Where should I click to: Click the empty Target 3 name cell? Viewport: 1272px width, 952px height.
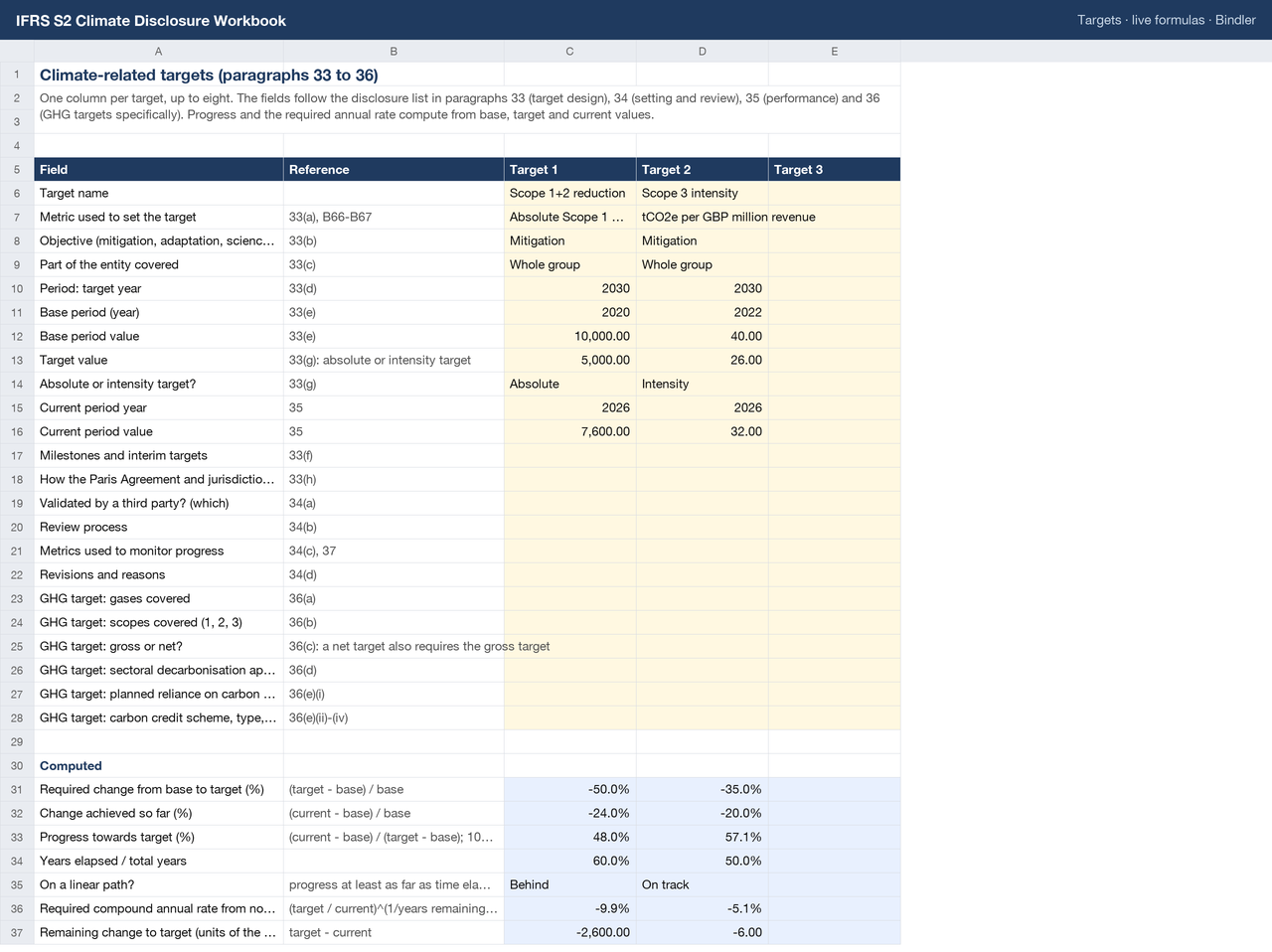pyautogui.click(x=834, y=194)
